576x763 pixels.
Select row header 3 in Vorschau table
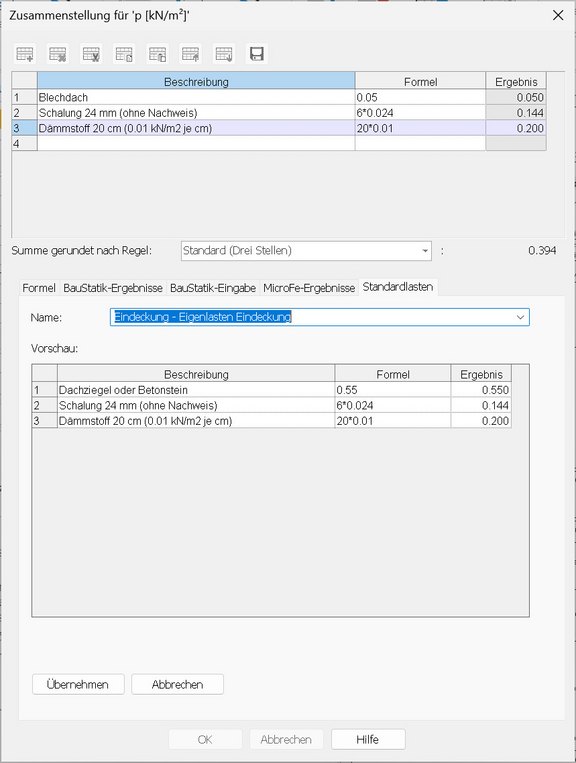[x=45, y=421]
